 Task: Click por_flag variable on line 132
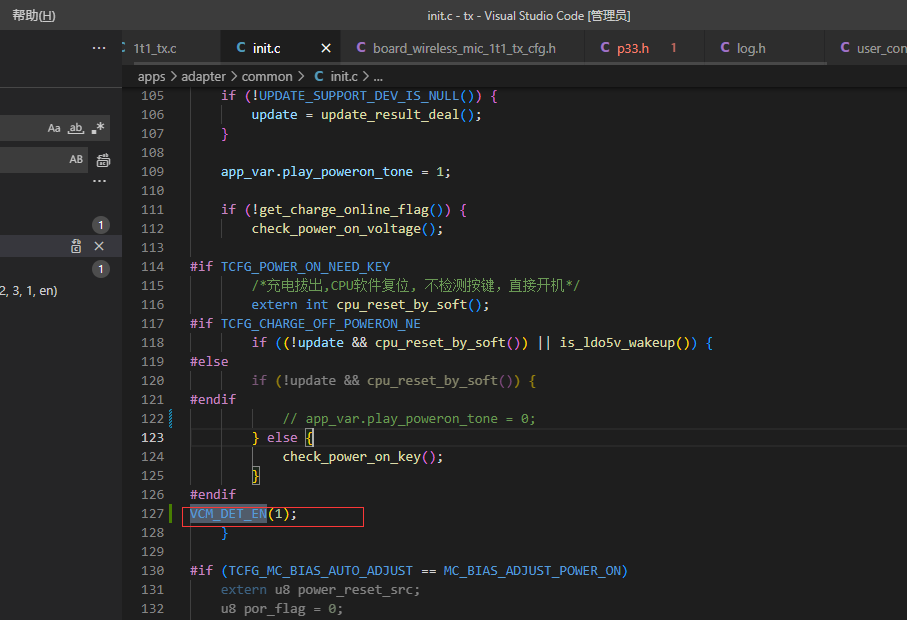click(275, 609)
